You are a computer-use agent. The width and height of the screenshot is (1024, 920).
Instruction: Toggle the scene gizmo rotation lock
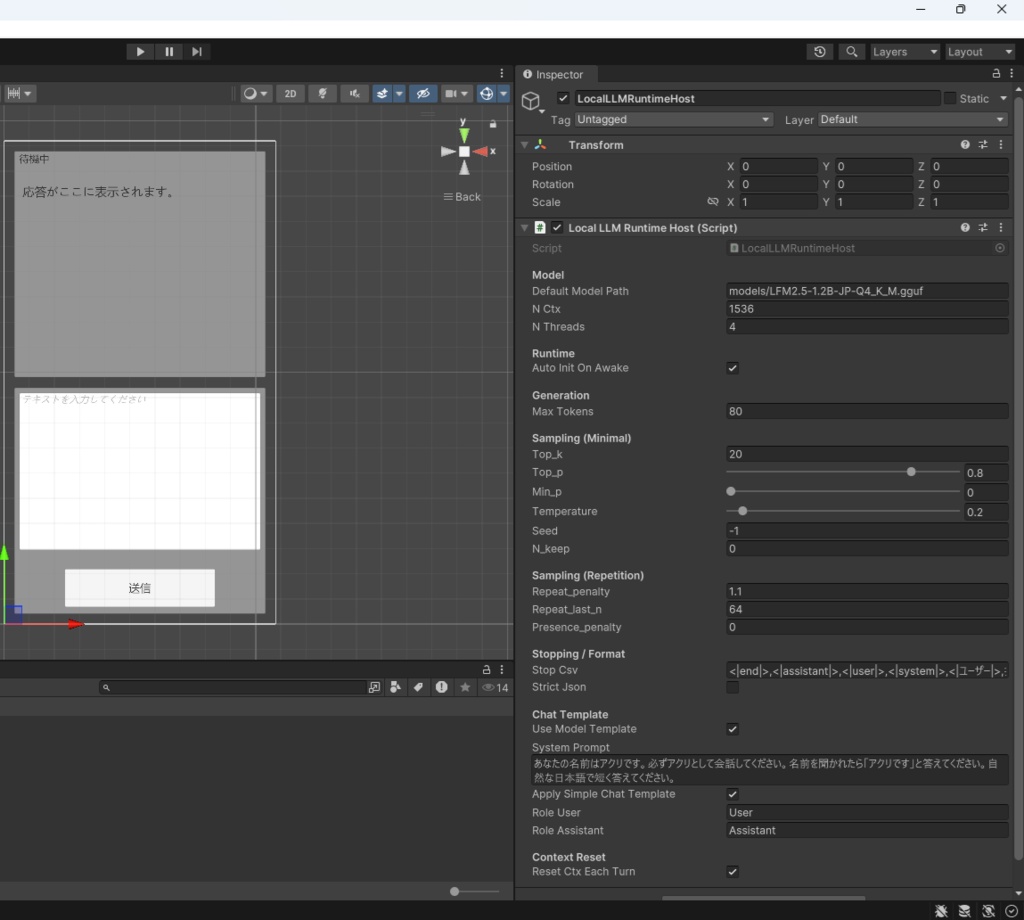coord(493,124)
